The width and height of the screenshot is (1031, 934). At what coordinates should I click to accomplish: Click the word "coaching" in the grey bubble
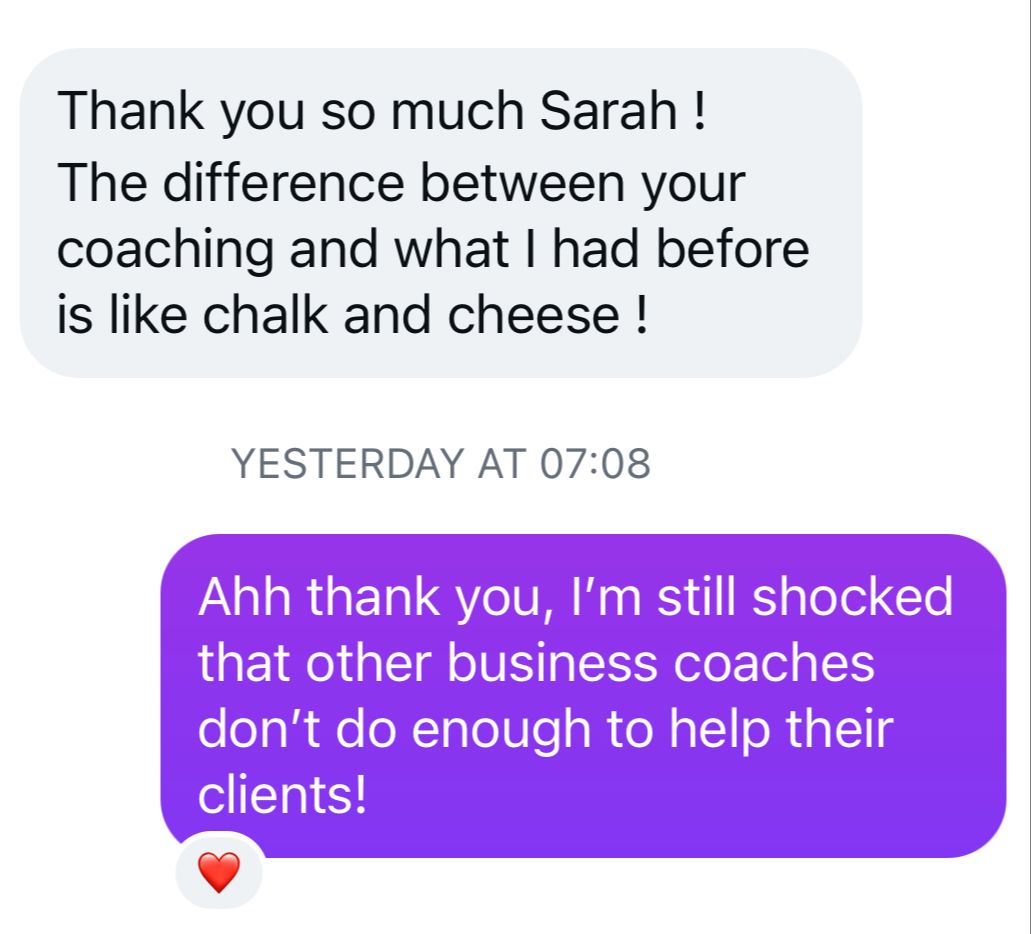[x=165, y=251]
